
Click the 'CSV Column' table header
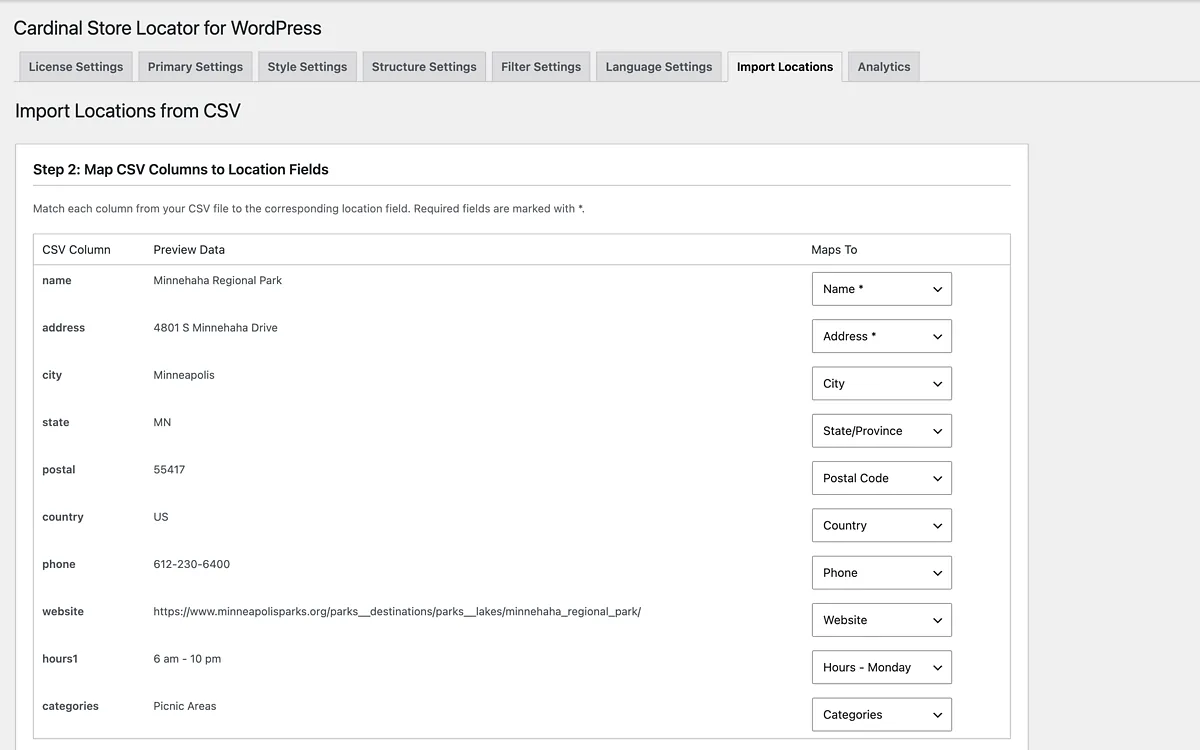(76, 250)
